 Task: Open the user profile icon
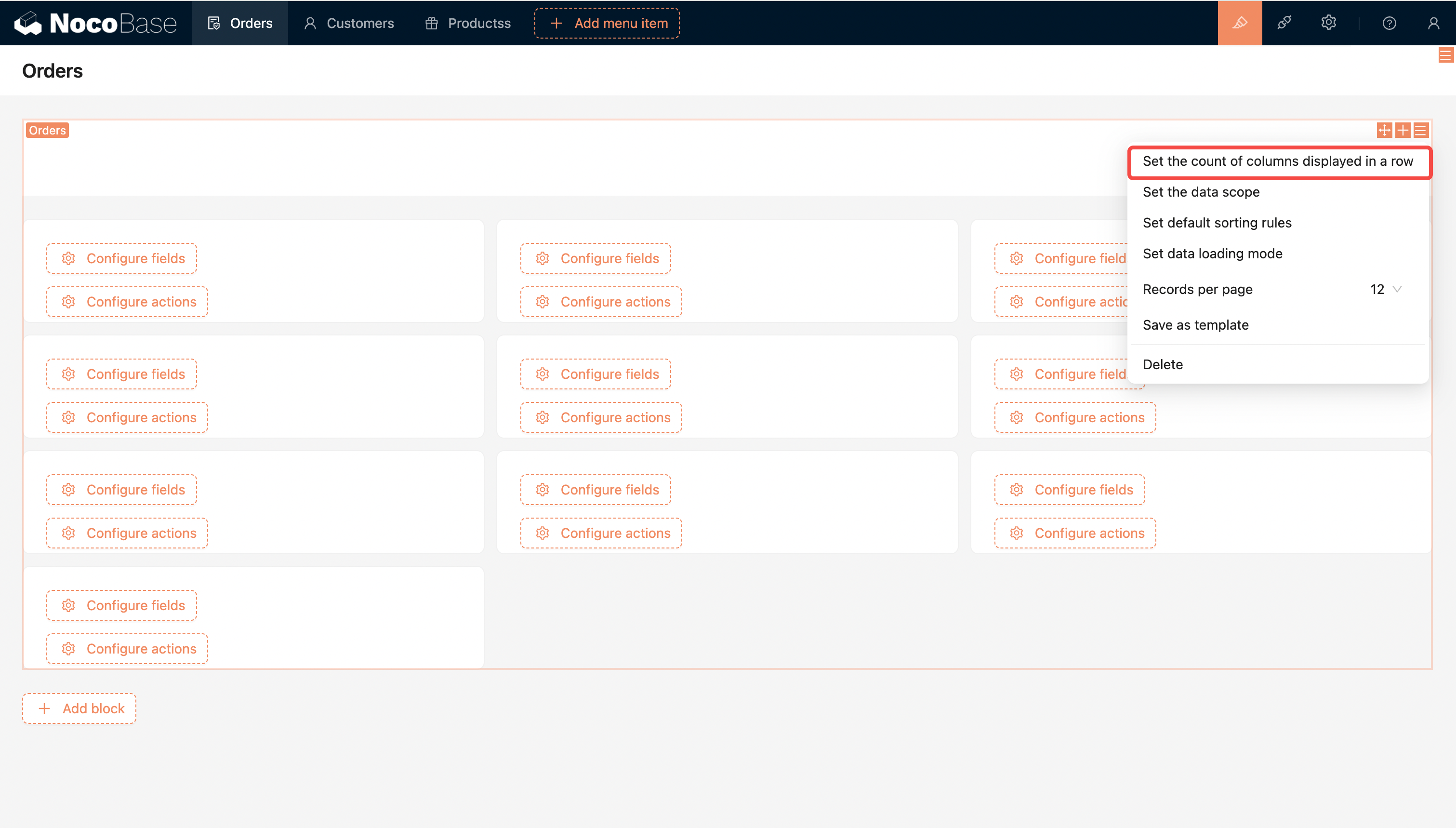click(x=1433, y=23)
